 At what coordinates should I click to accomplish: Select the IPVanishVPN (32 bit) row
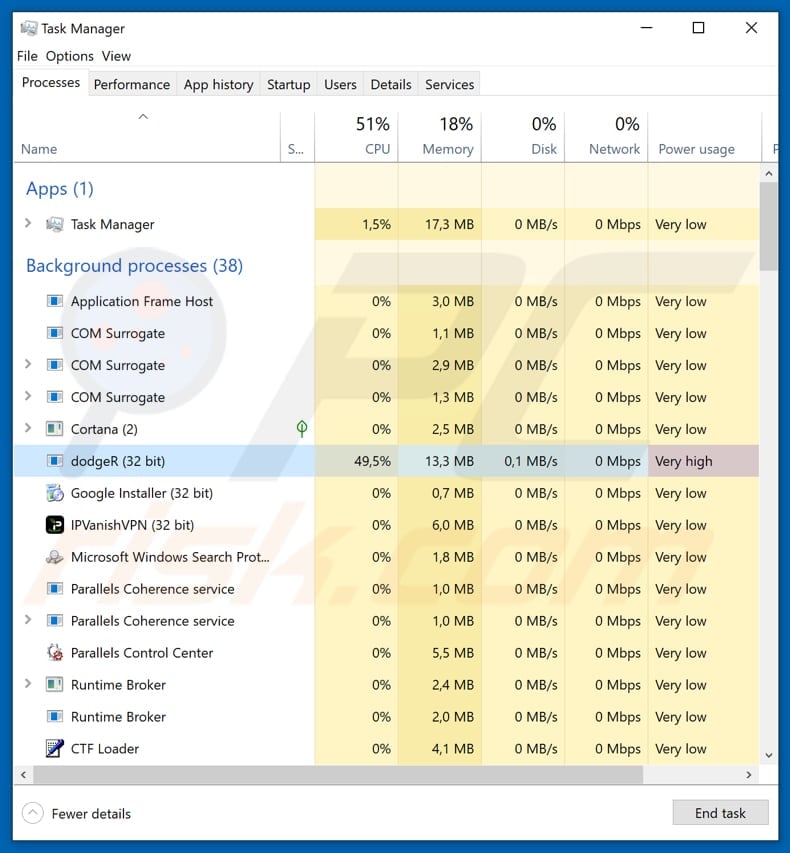click(x=386, y=525)
